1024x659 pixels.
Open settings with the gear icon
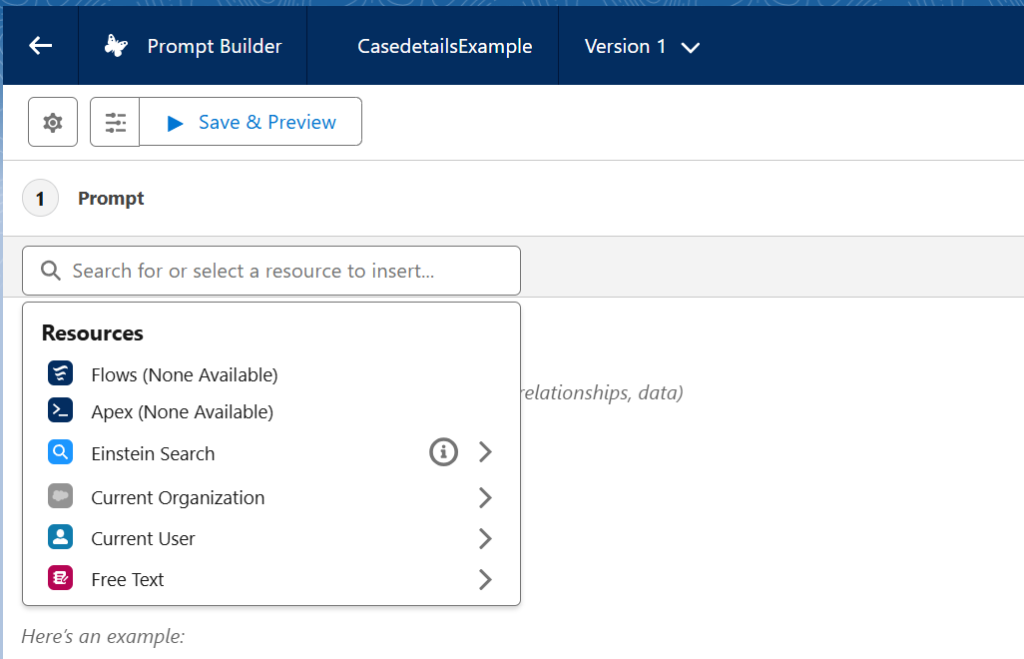(x=53, y=122)
